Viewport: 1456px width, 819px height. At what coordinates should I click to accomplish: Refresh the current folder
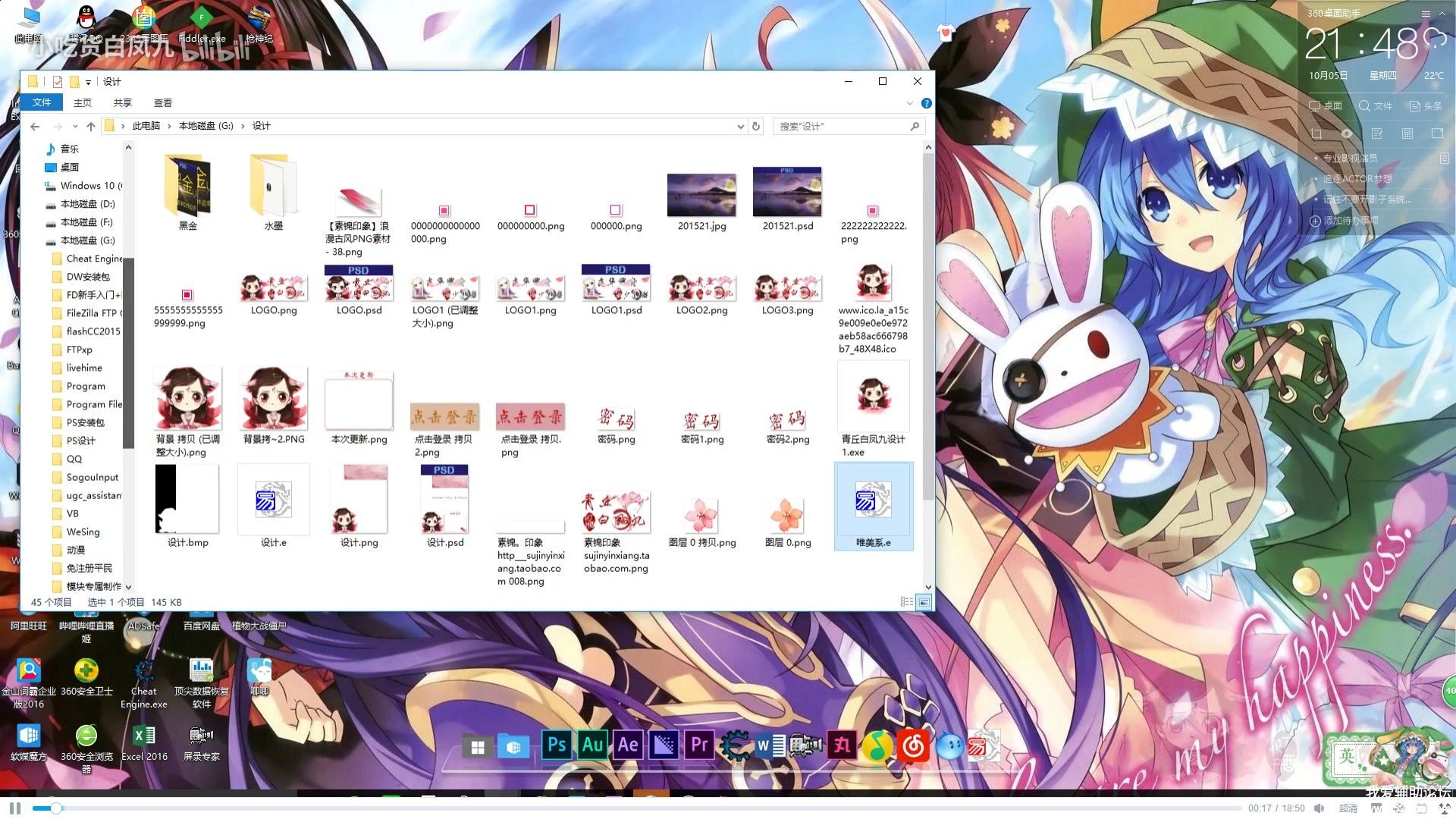point(756,127)
